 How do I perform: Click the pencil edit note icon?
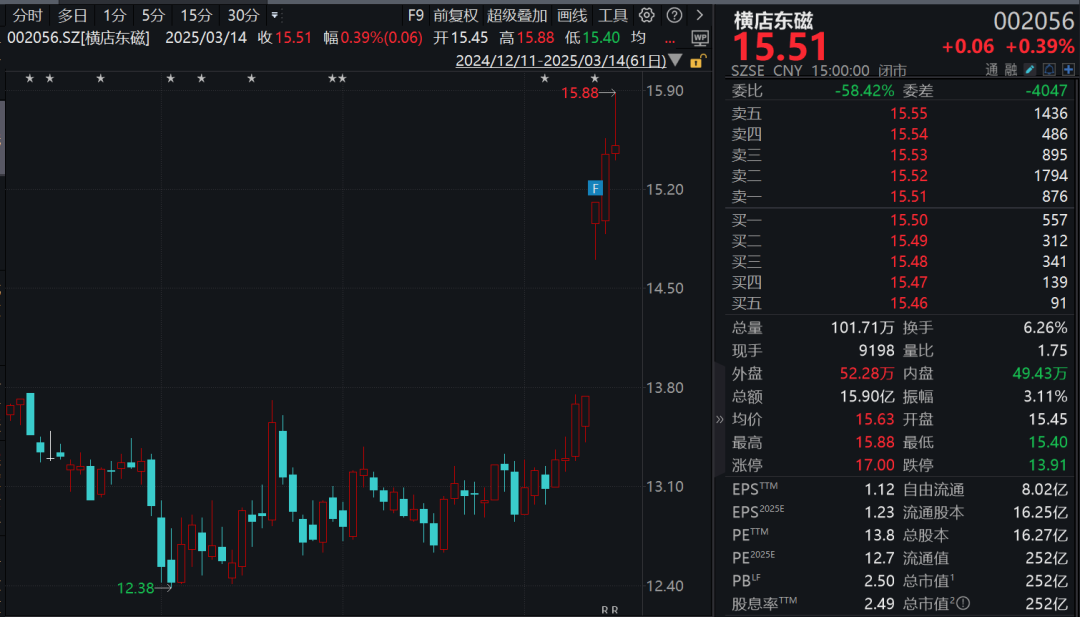[1030, 70]
